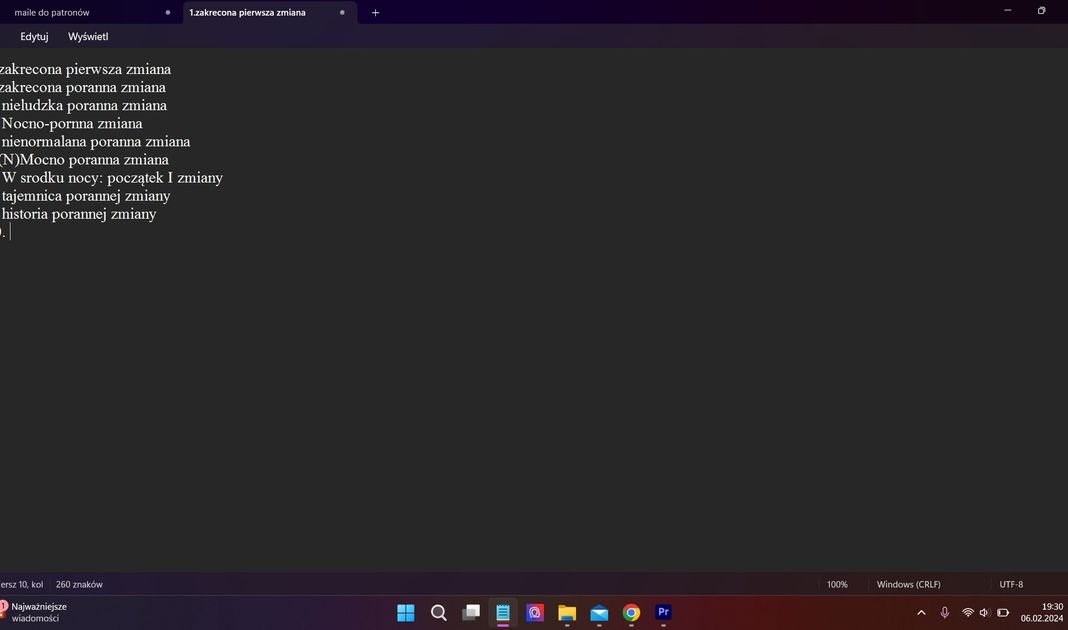Viewport: 1068px width, 630px height.
Task: Open the Wyświetl menu
Action: click(x=88, y=37)
